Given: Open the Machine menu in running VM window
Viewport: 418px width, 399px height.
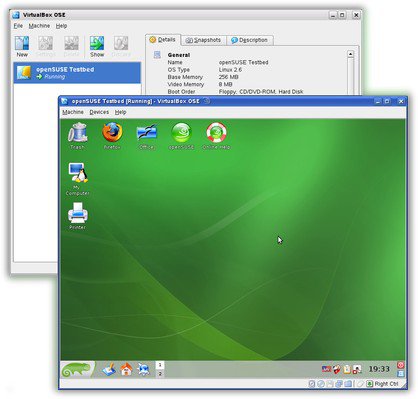Looking at the screenshot, I should pyautogui.click(x=73, y=112).
